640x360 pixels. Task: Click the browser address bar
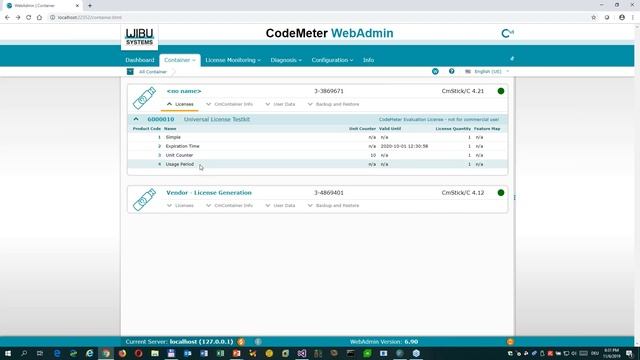point(318,18)
